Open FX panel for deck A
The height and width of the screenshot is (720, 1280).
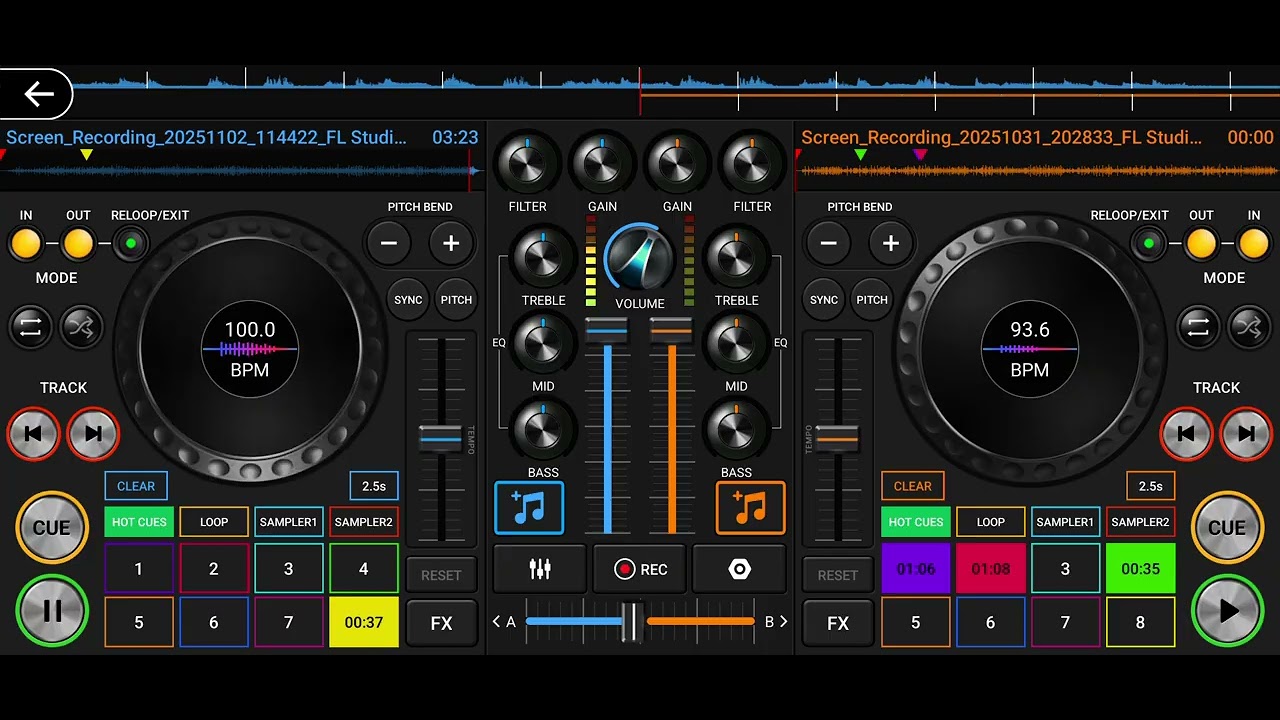[441, 623]
